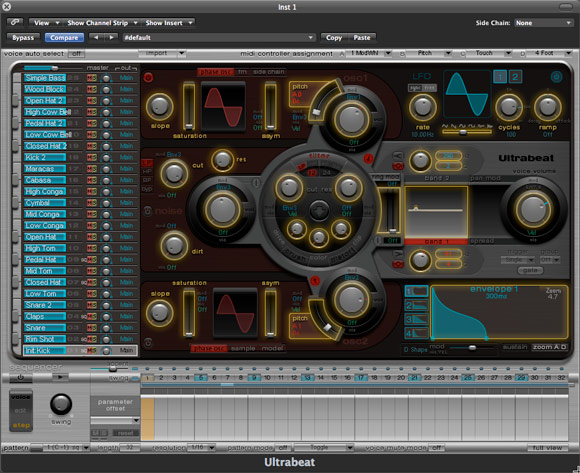Enable step 5 in sequencer row

tap(201, 378)
